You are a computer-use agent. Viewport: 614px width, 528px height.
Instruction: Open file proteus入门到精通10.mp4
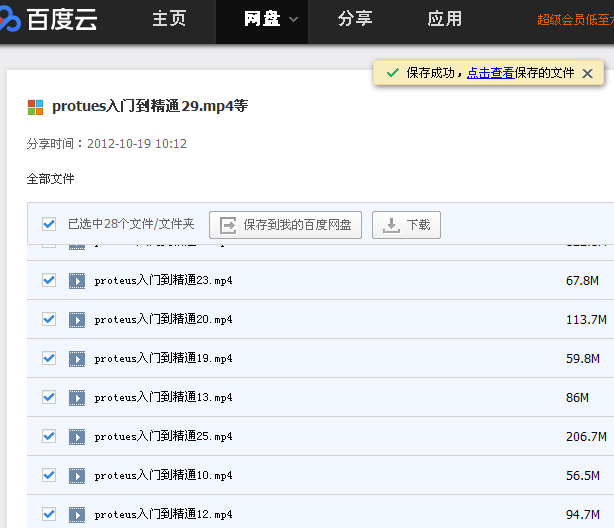(x=163, y=475)
